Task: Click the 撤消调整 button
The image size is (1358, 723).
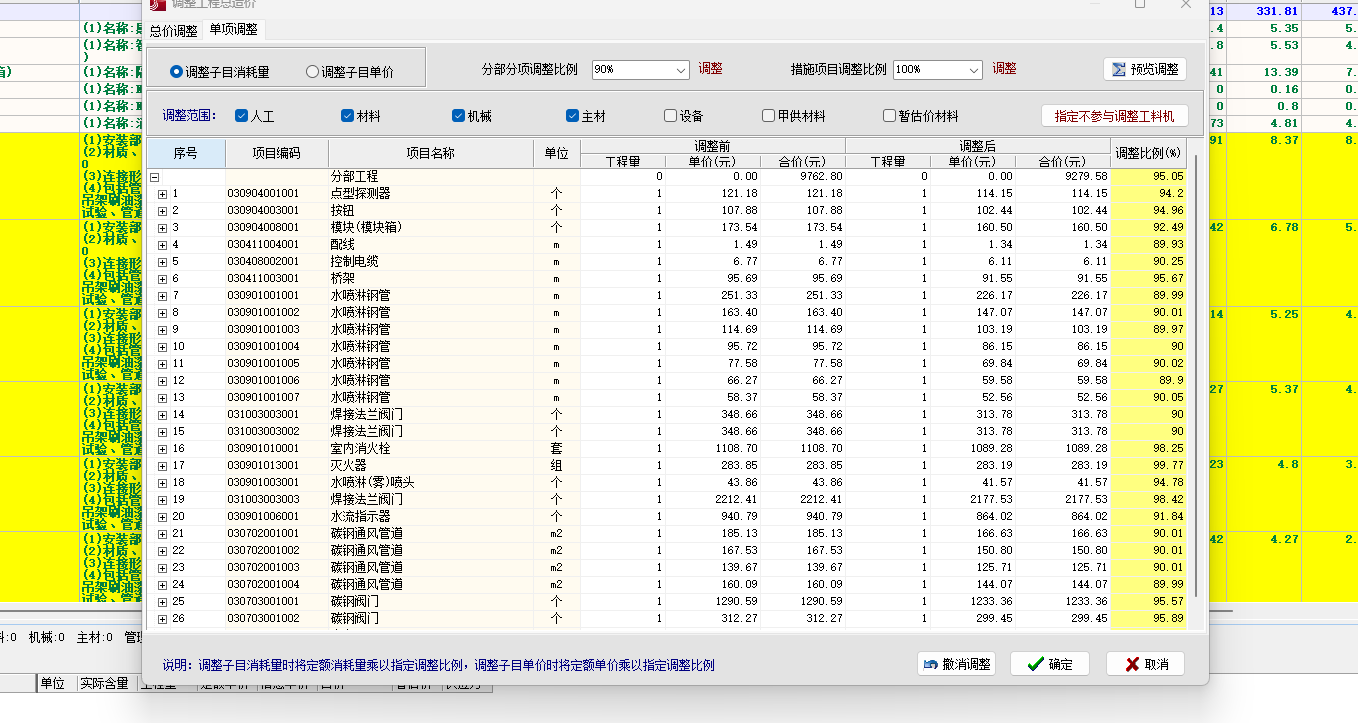Action: coord(956,664)
